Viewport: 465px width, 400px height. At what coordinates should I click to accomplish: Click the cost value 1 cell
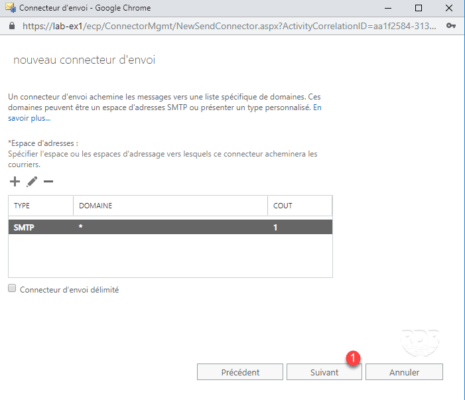click(x=275, y=228)
